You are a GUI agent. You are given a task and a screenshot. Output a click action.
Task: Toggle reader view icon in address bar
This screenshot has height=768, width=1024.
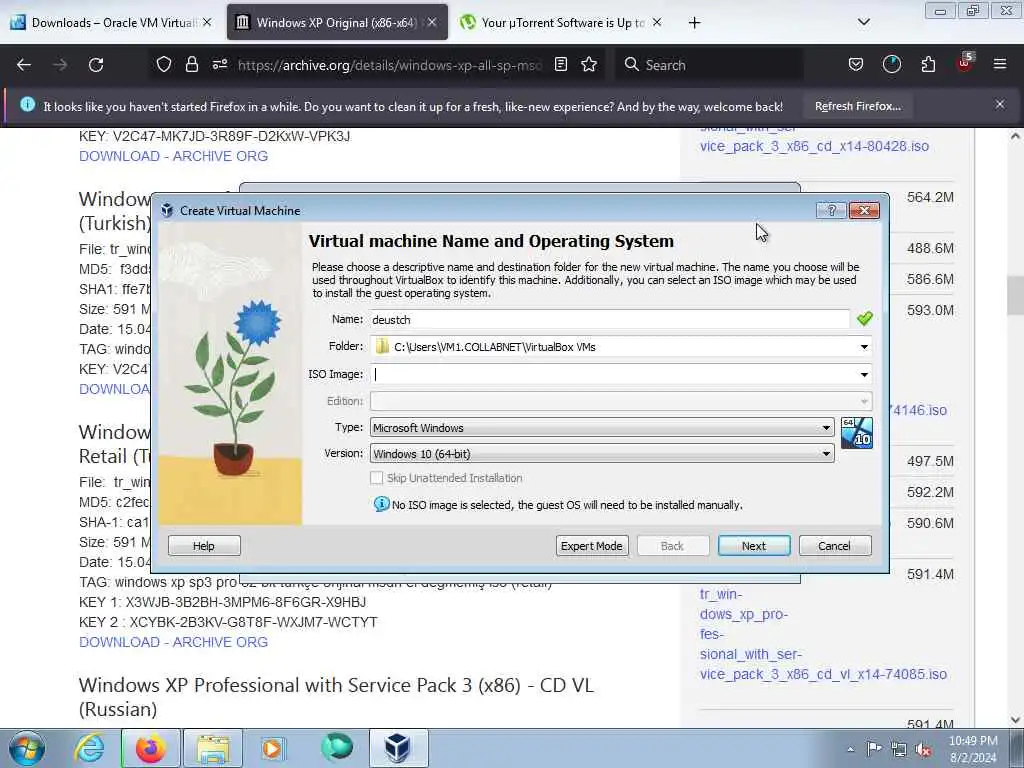tap(560, 65)
